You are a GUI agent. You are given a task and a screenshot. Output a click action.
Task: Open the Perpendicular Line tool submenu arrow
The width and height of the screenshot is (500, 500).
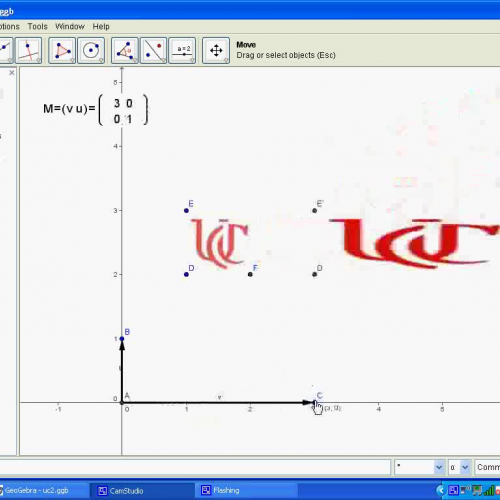pos(38,60)
